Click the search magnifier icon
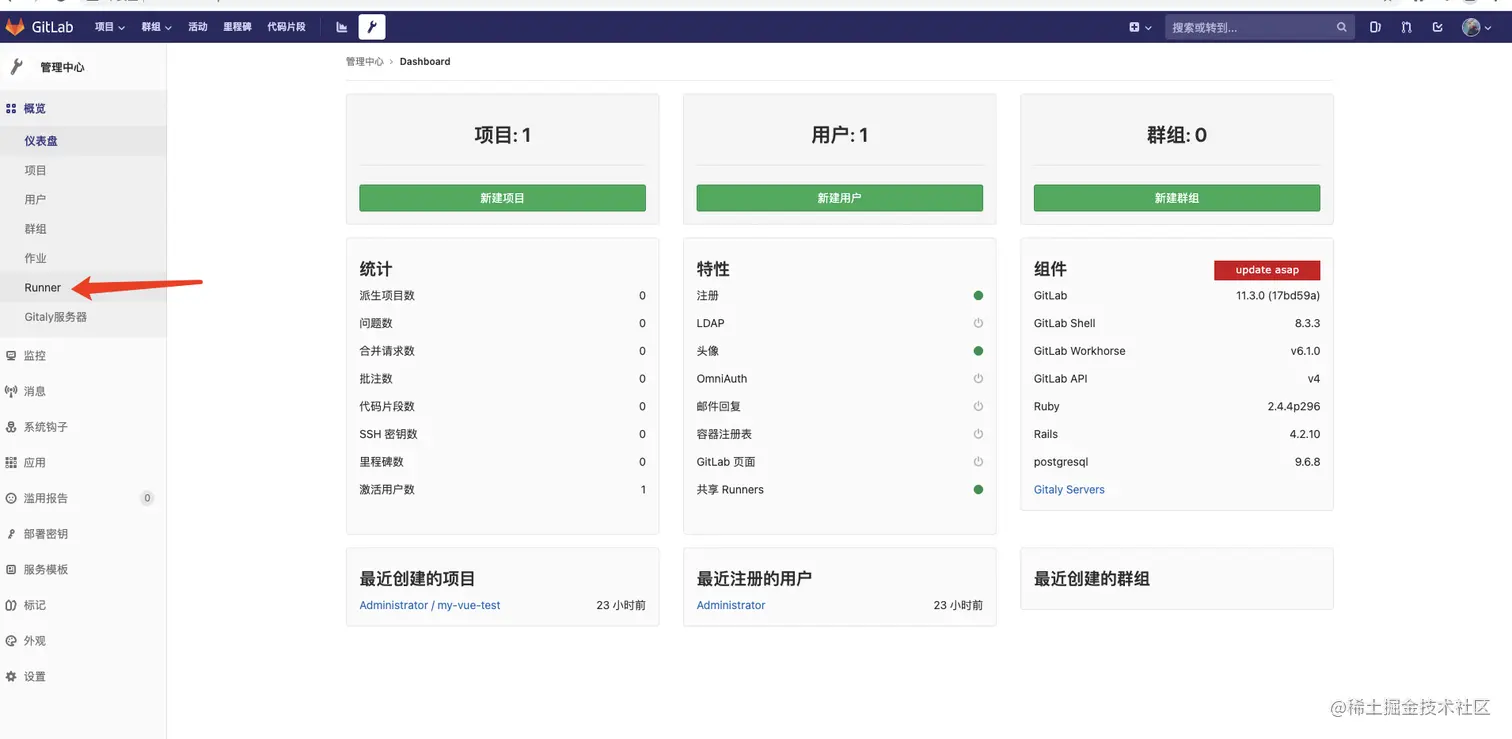 [x=1342, y=27]
